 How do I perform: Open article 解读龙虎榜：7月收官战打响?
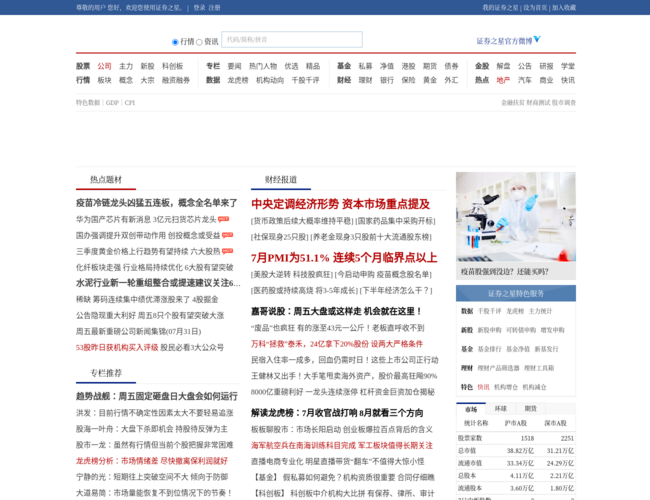pos(337,413)
